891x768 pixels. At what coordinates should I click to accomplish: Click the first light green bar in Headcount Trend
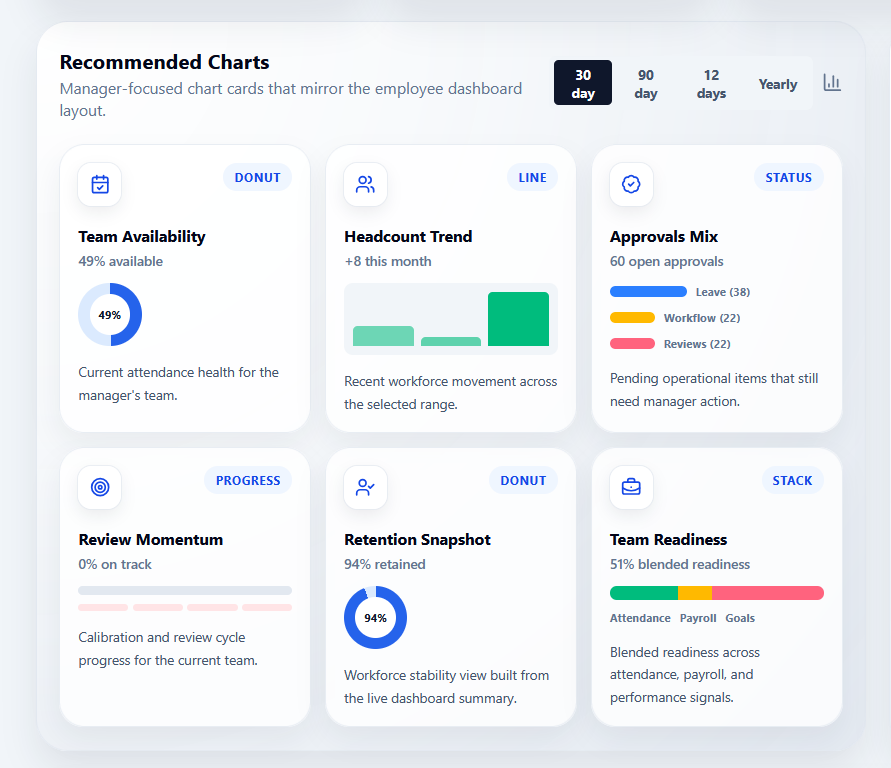384,336
